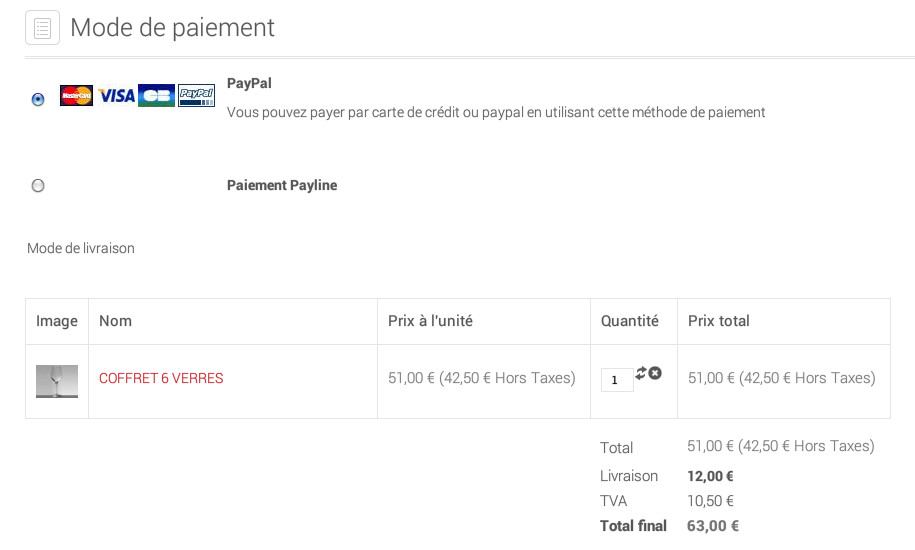Select the PayPal payment radio button
The height and width of the screenshot is (550, 915).
38,99
